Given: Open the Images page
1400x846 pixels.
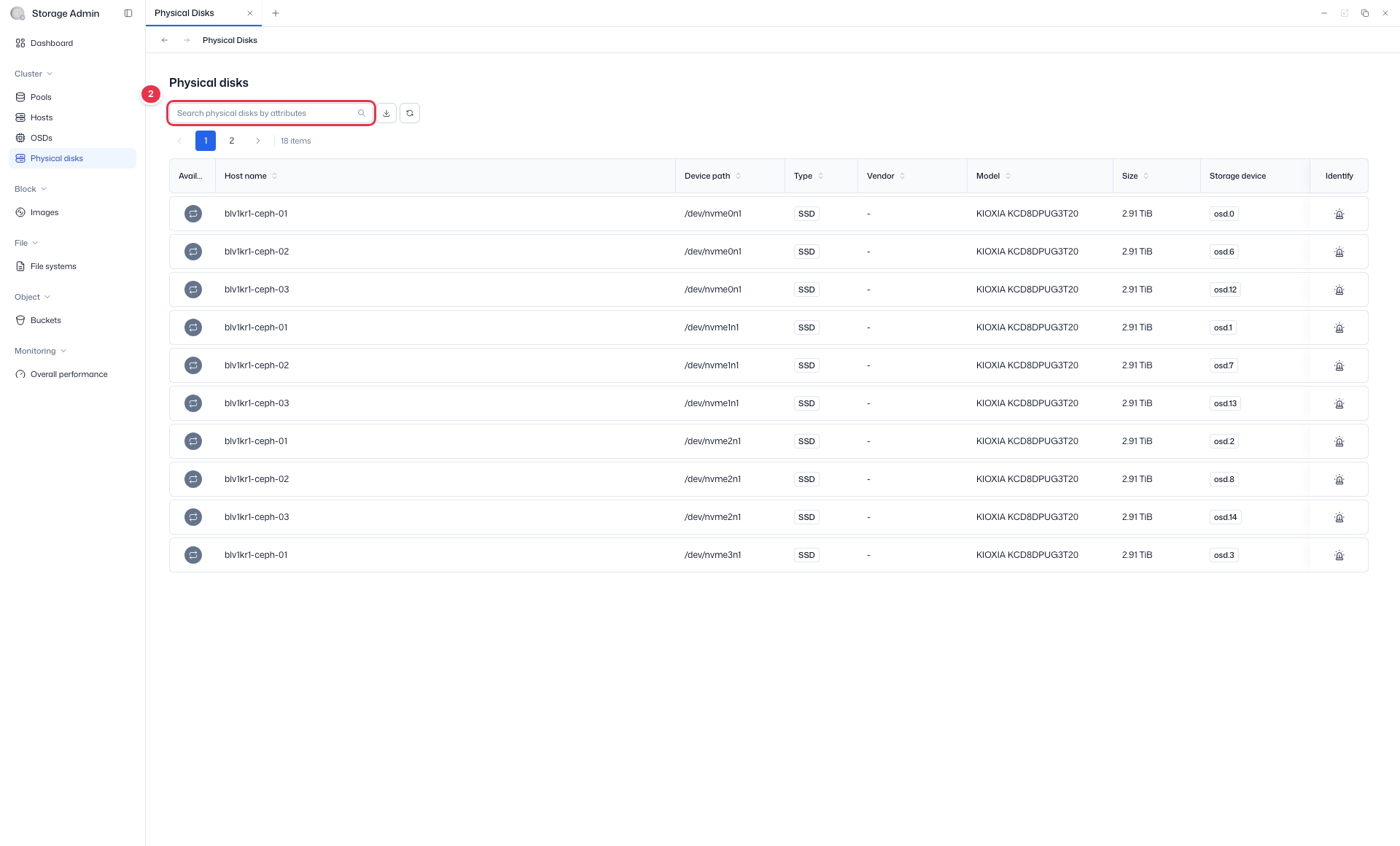Looking at the screenshot, I should (x=72, y=212).
